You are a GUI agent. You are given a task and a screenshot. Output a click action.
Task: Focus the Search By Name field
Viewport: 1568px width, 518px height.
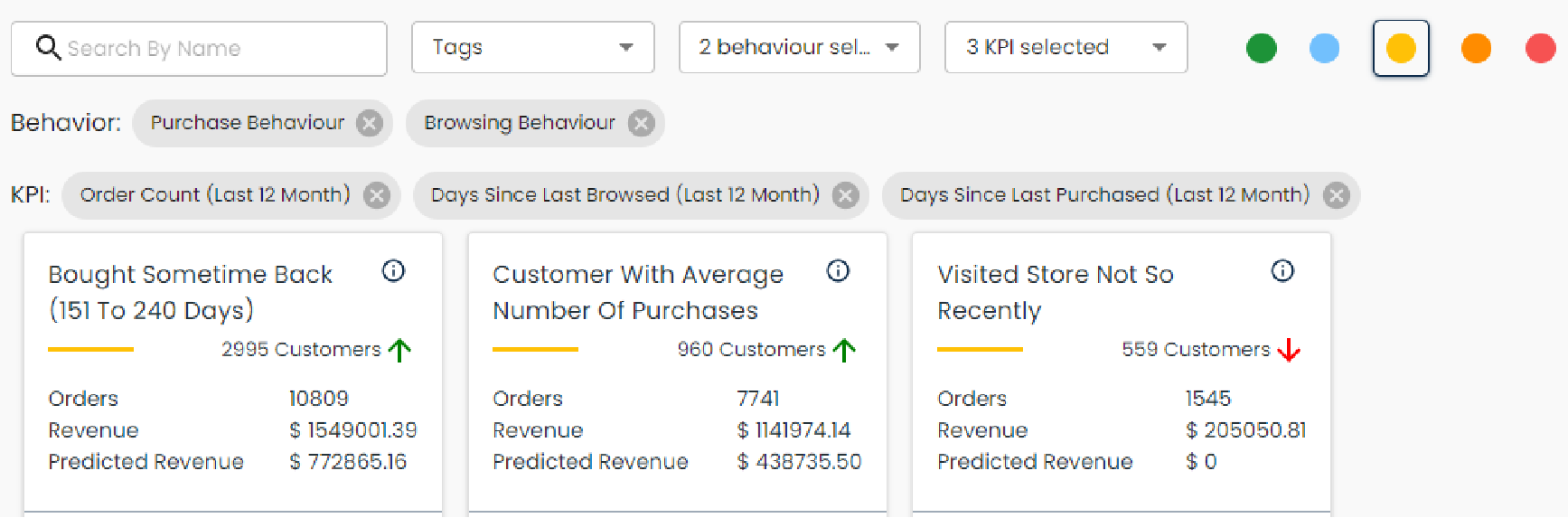[x=199, y=49]
